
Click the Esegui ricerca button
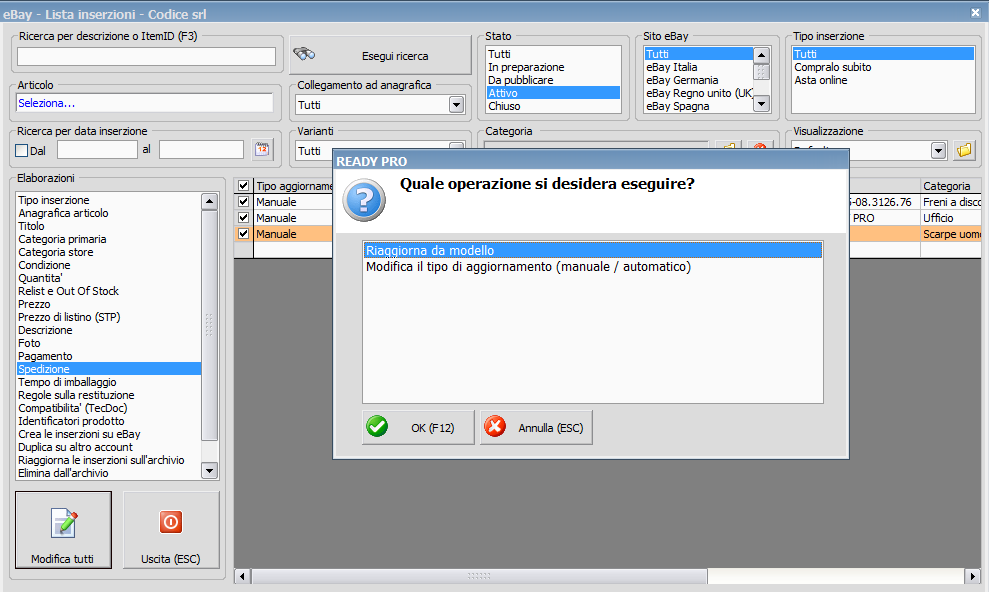(x=380, y=55)
